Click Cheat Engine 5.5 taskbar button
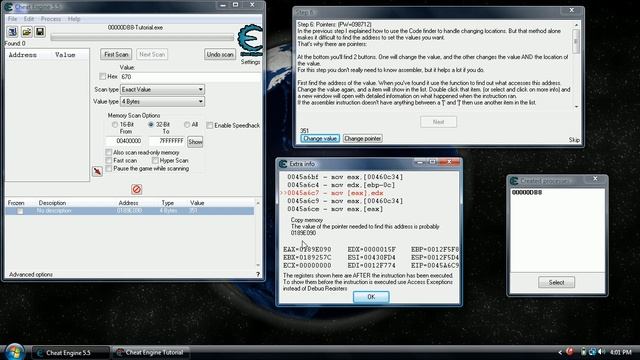This screenshot has width=640, height=360. [71, 353]
